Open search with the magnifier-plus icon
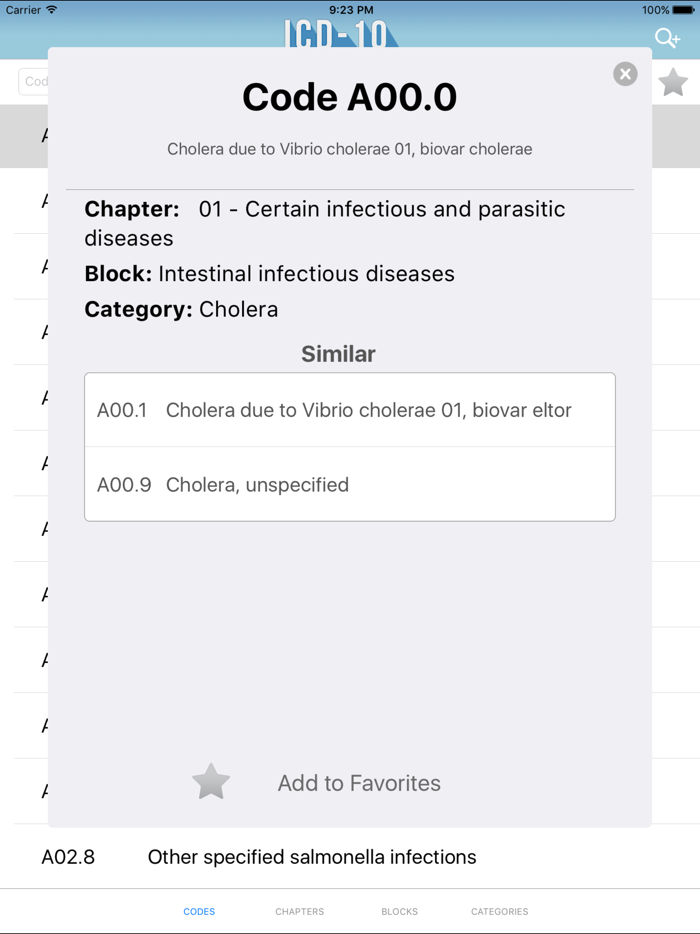Screen dimensions: 700x934 coord(667,37)
